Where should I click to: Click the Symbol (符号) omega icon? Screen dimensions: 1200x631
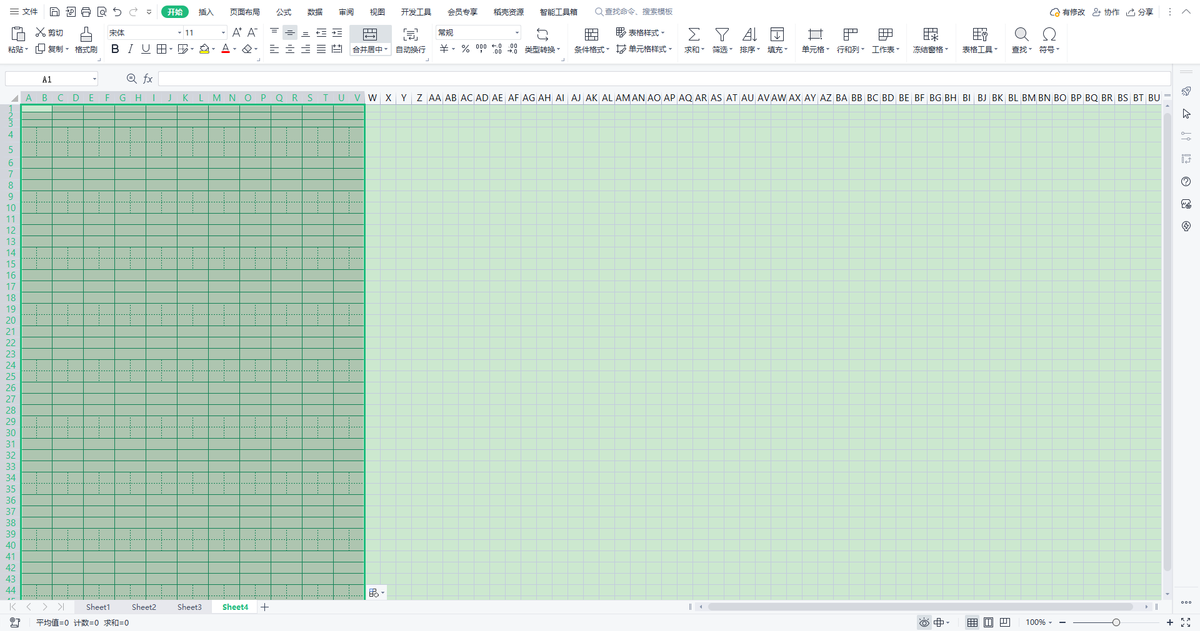pyautogui.click(x=1049, y=34)
